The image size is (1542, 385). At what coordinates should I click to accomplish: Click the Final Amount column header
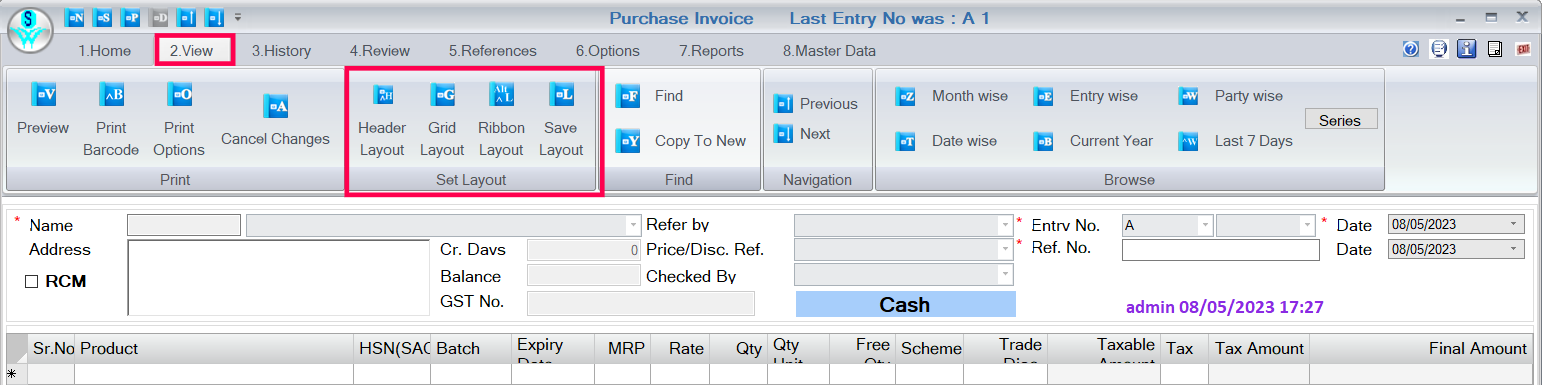click(1421, 348)
